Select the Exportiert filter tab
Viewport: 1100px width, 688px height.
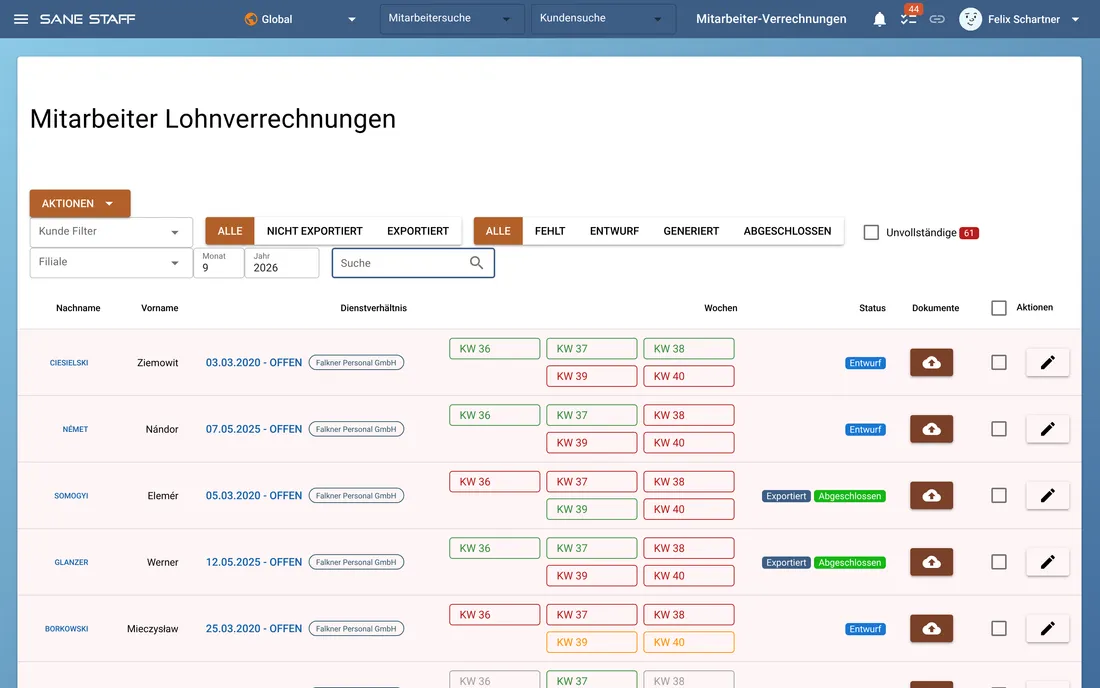[x=417, y=231]
